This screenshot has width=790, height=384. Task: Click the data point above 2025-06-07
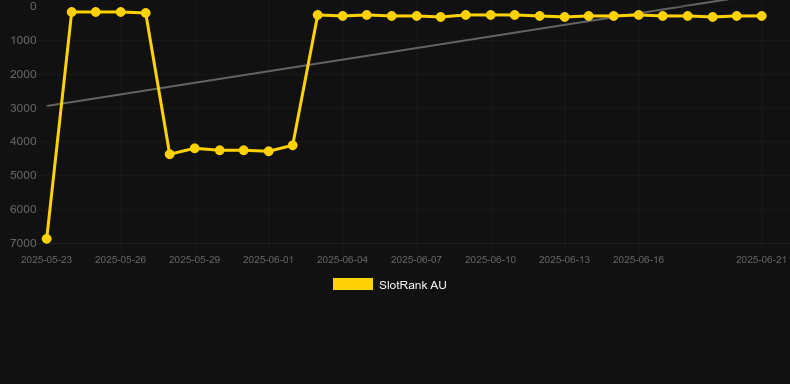pos(417,16)
